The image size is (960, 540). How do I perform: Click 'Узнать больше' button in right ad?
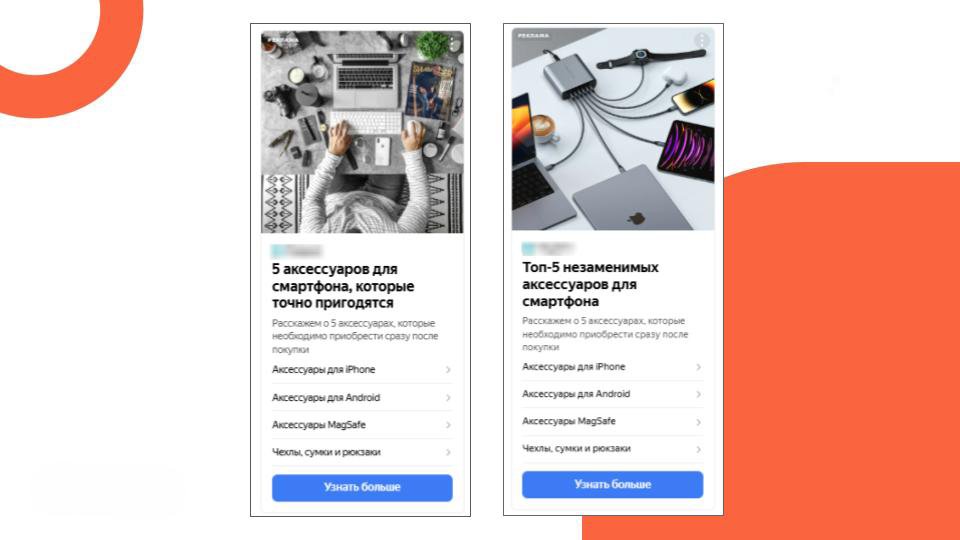pos(612,484)
